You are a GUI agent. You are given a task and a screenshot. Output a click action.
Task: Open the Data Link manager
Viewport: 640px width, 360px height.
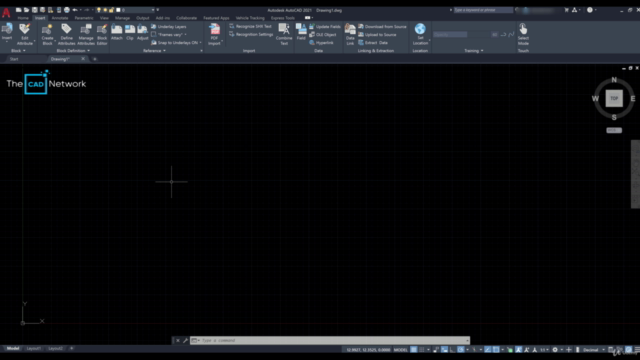[350, 34]
